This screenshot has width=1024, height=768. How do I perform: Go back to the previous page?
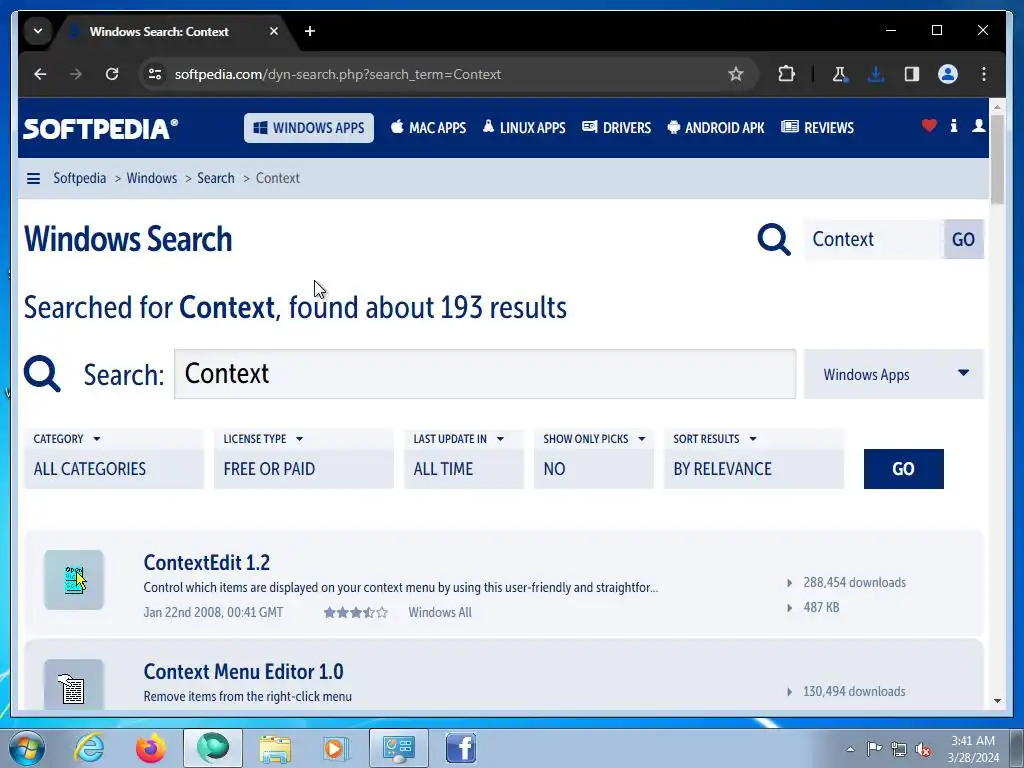[40, 74]
